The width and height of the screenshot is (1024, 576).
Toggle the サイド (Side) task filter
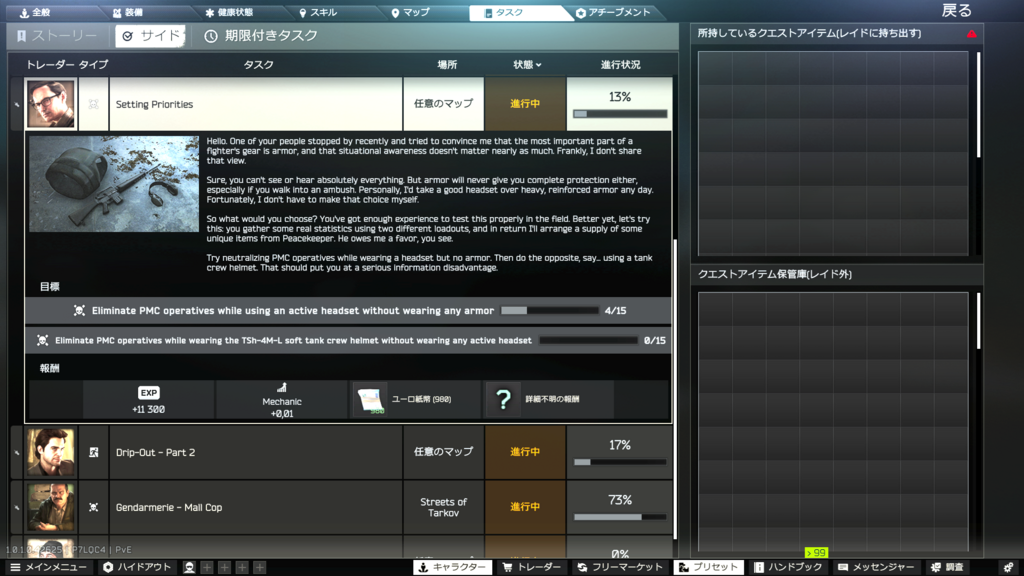click(151, 36)
